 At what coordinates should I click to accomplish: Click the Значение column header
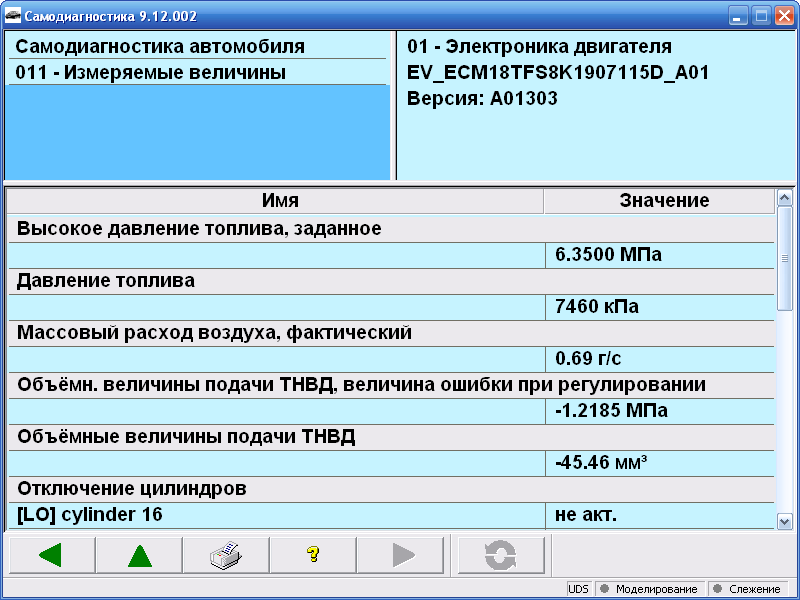[x=659, y=201]
